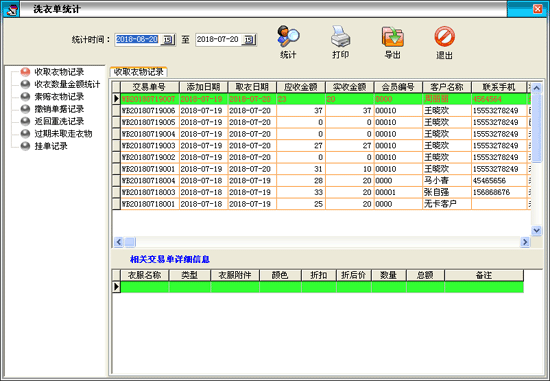Click customer name 周丽丽
The width and height of the screenshot is (550, 381).
436,99
